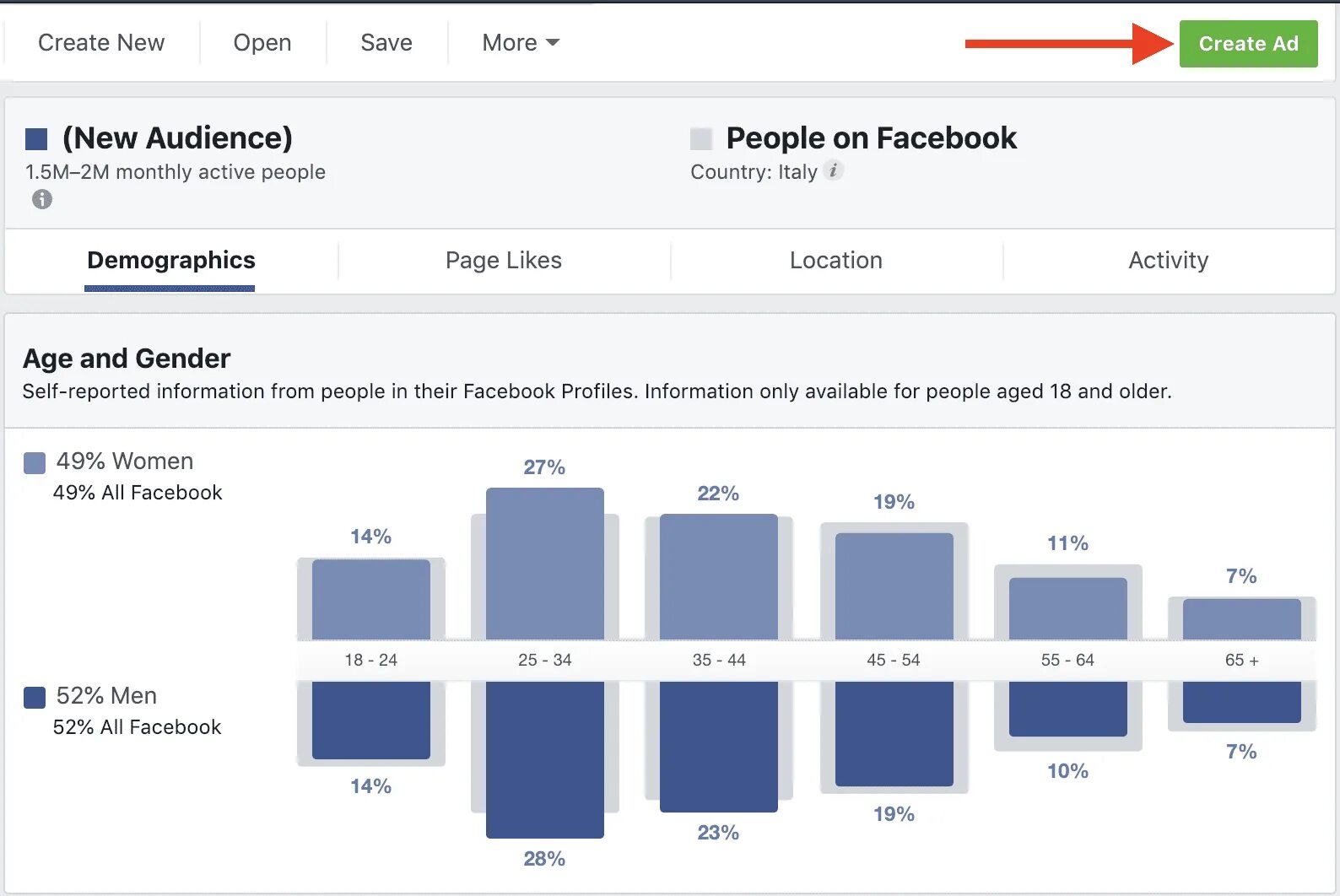Click the women 65 + bar
The height and width of the screenshot is (896, 1340).
click(x=1241, y=619)
